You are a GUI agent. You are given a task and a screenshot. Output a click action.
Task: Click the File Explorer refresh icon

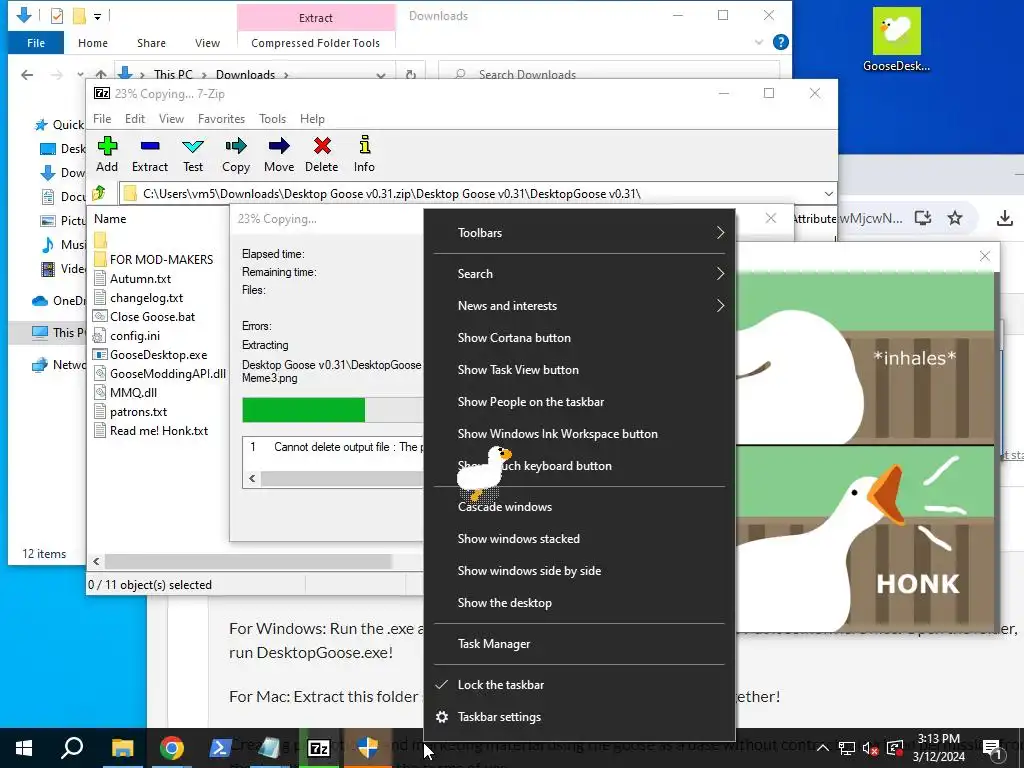(411, 74)
